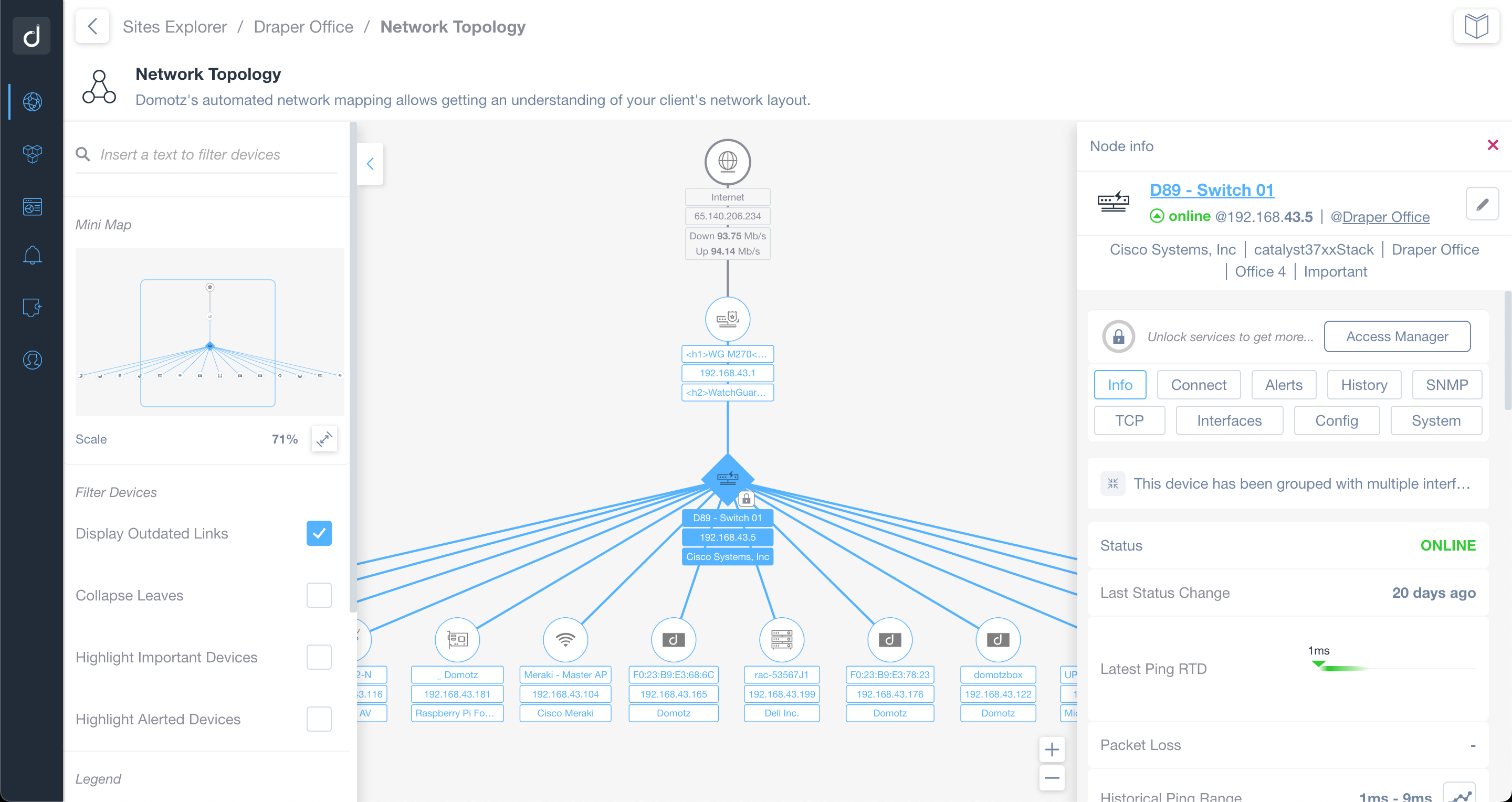The width and height of the screenshot is (1512, 802).
Task: Open Sites Explorer globe icon in sidebar
Action: [x=32, y=101]
